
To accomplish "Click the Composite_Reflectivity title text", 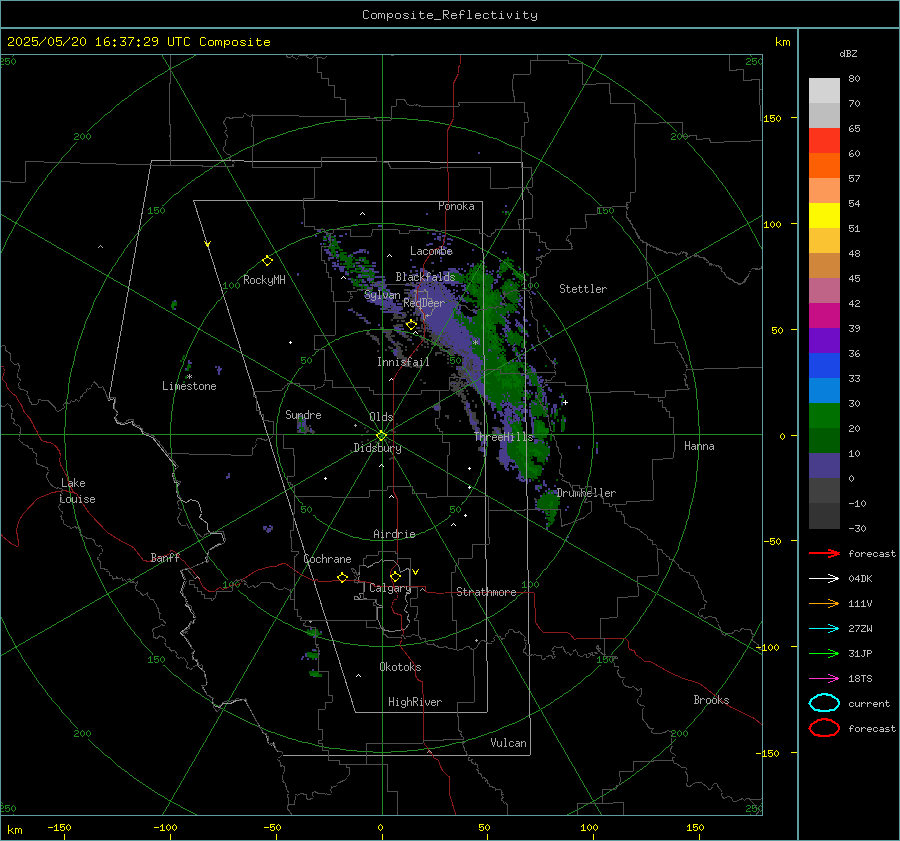I will 449,15.
